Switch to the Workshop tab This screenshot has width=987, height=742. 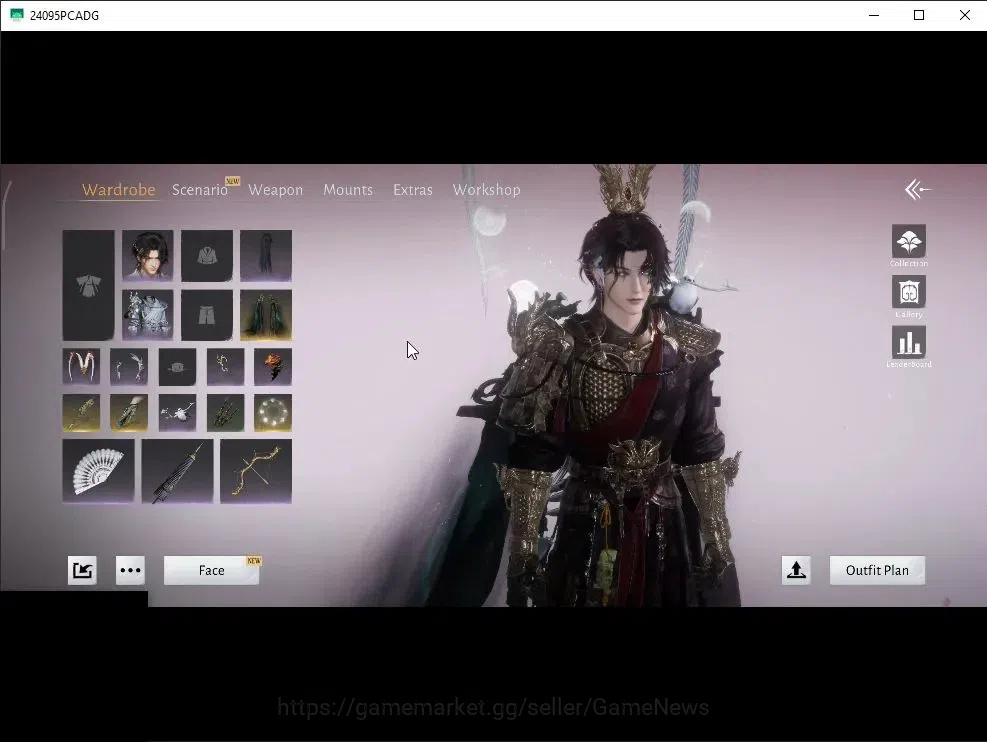tap(487, 189)
